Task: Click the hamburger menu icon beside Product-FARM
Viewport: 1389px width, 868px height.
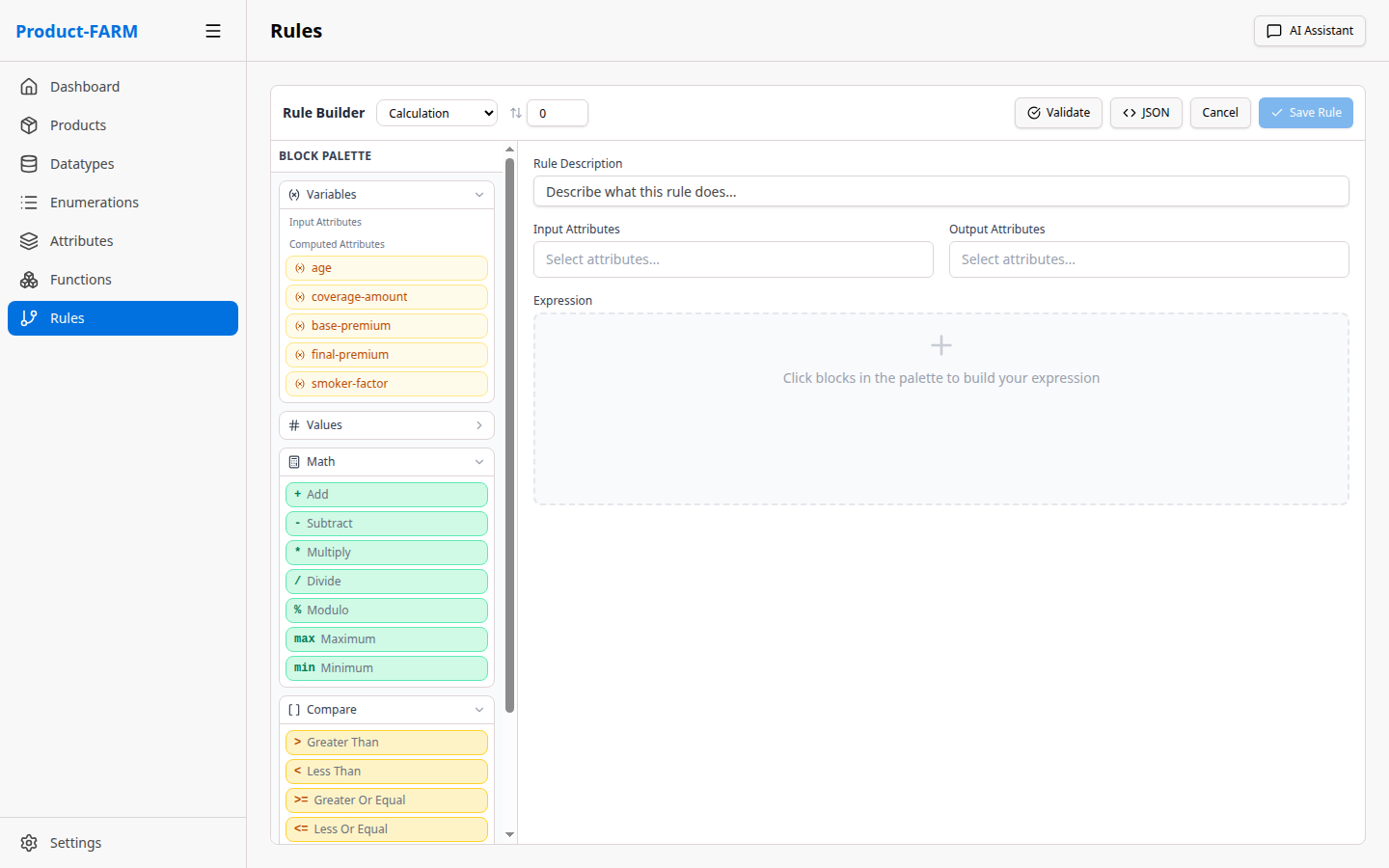Action: click(x=213, y=31)
